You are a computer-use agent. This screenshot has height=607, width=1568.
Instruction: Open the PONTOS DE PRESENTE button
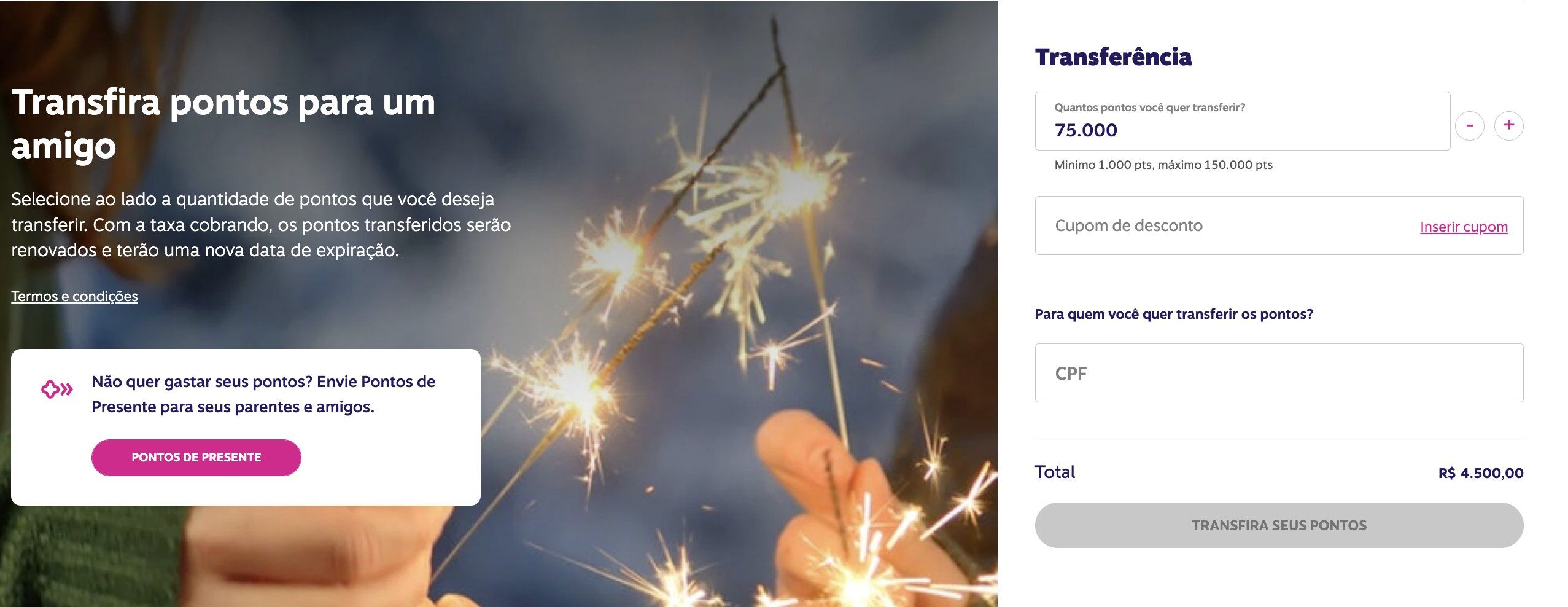point(196,457)
